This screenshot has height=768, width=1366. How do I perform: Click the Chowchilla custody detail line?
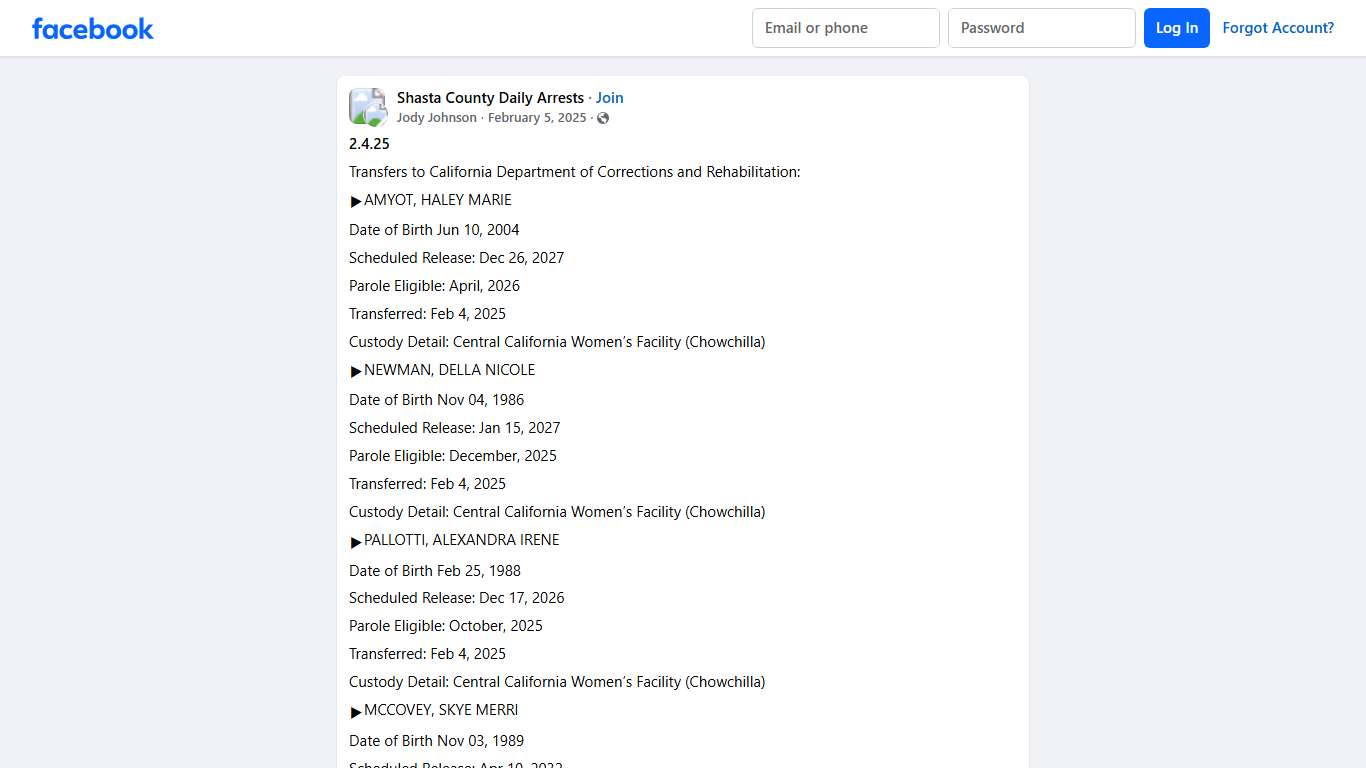coord(557,341)
